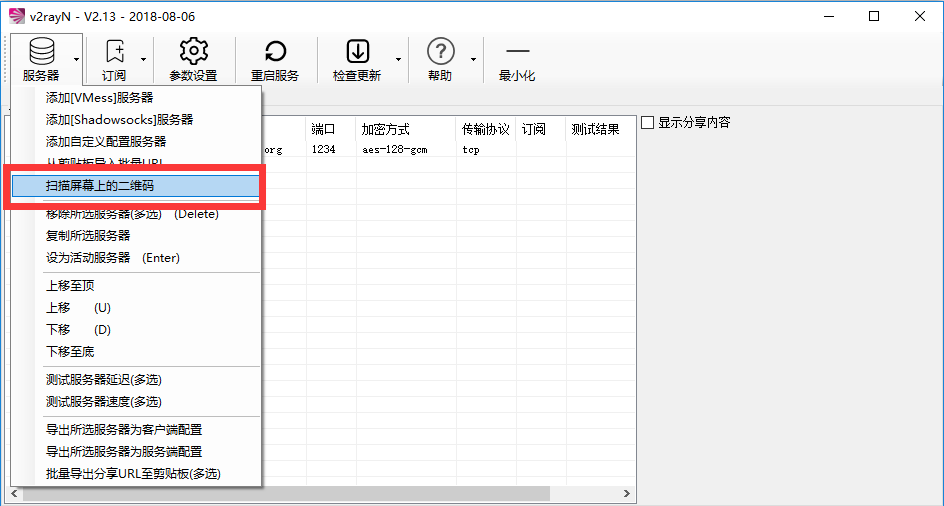Click the Servers database icon
The height and width of the screenshot is (506, 944).
pyautogui.click(x=40, y=52)
